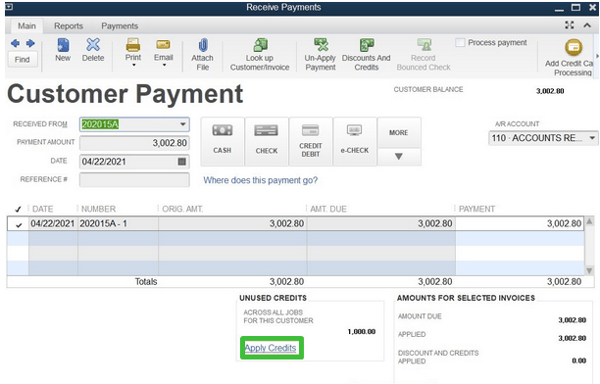Viewport: 600px width, 384px height.
Task: Click MORE payment methods button
Action: (399, 133)
